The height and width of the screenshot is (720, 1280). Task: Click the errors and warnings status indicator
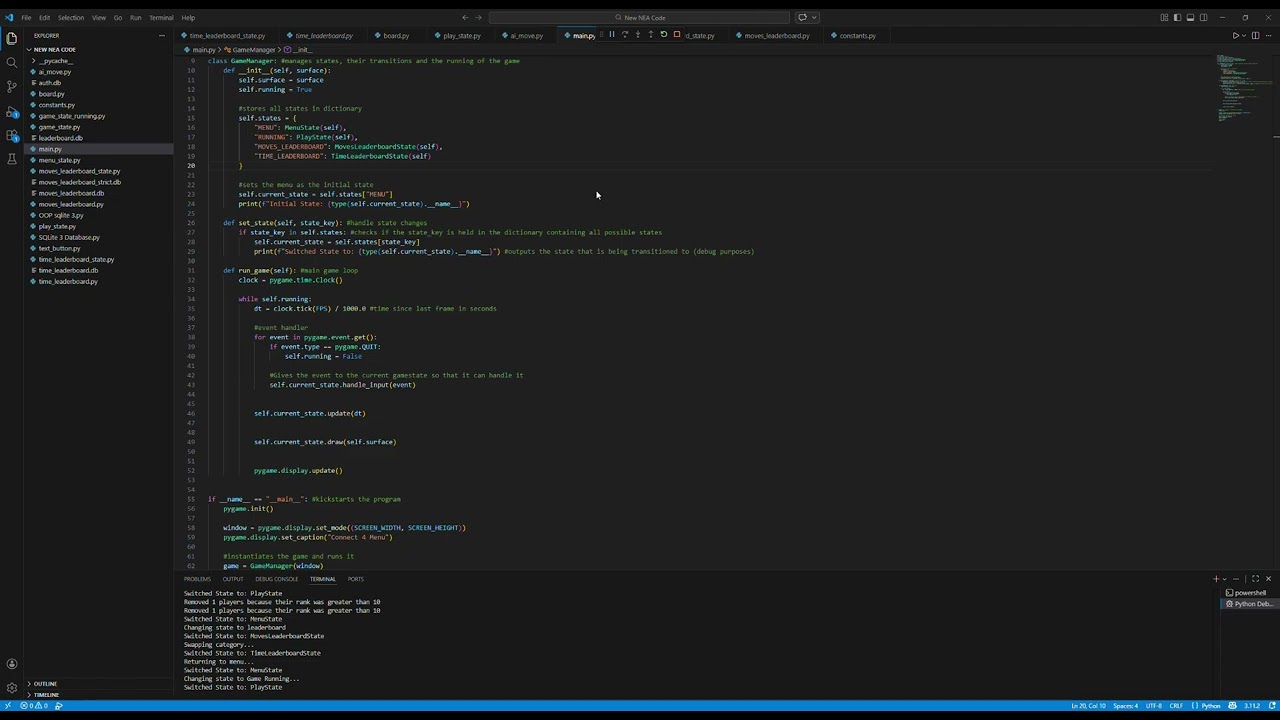click(x=34, y=706)
